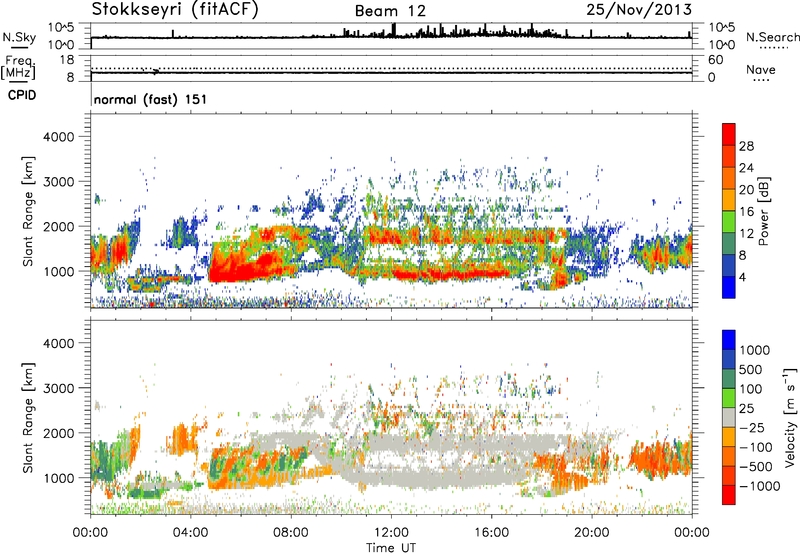This screenshot has height=554, width=800.
Task: Click the 'Stokkseyri (fitACF)' title text
Action: (x=175, y=10)
